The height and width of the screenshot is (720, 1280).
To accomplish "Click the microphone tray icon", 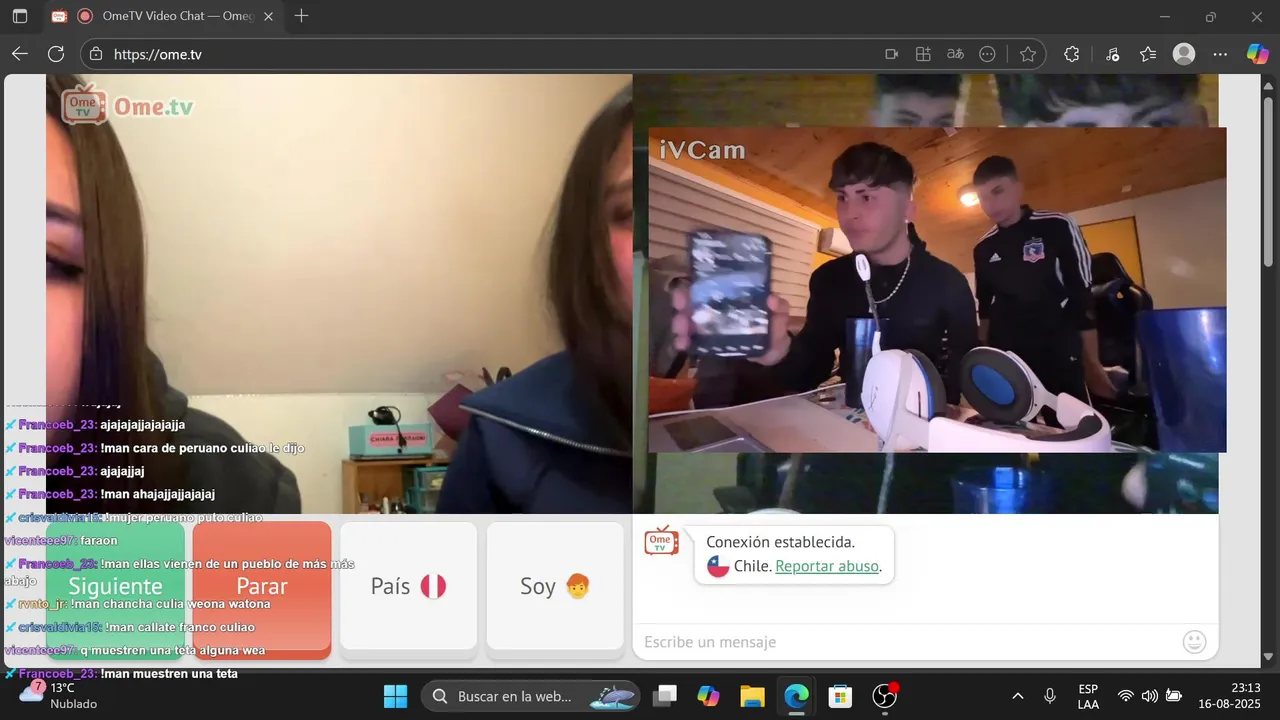I will point(1050,696).
